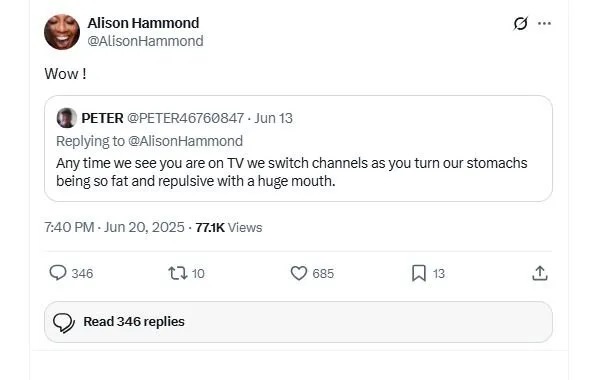595x380 pixels.
Task: Open the three-dot more options menu
Action: click(x=545, y=24)
